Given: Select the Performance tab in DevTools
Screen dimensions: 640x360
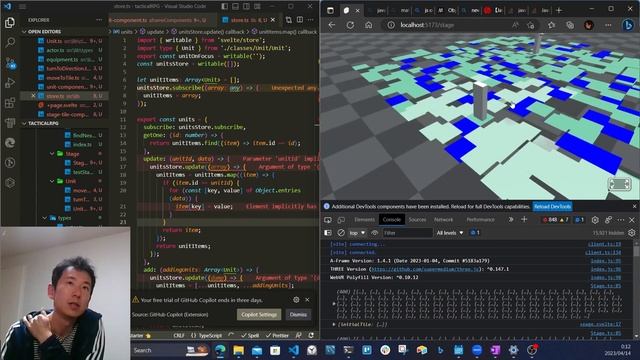Looking at the screenshot, I should [x=480, y=220].
